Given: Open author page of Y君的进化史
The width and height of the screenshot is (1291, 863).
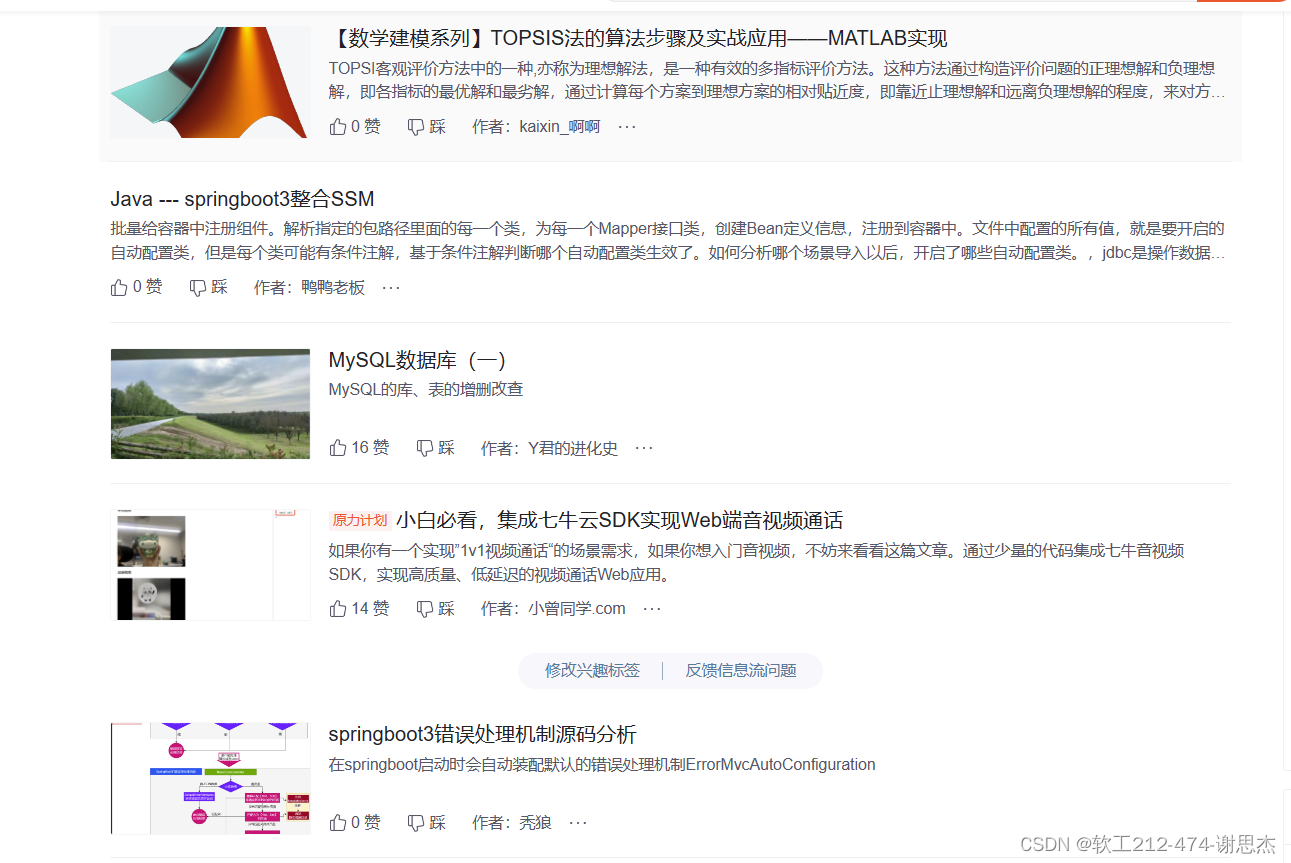Looking at the screenshot, I should point(569,448).
